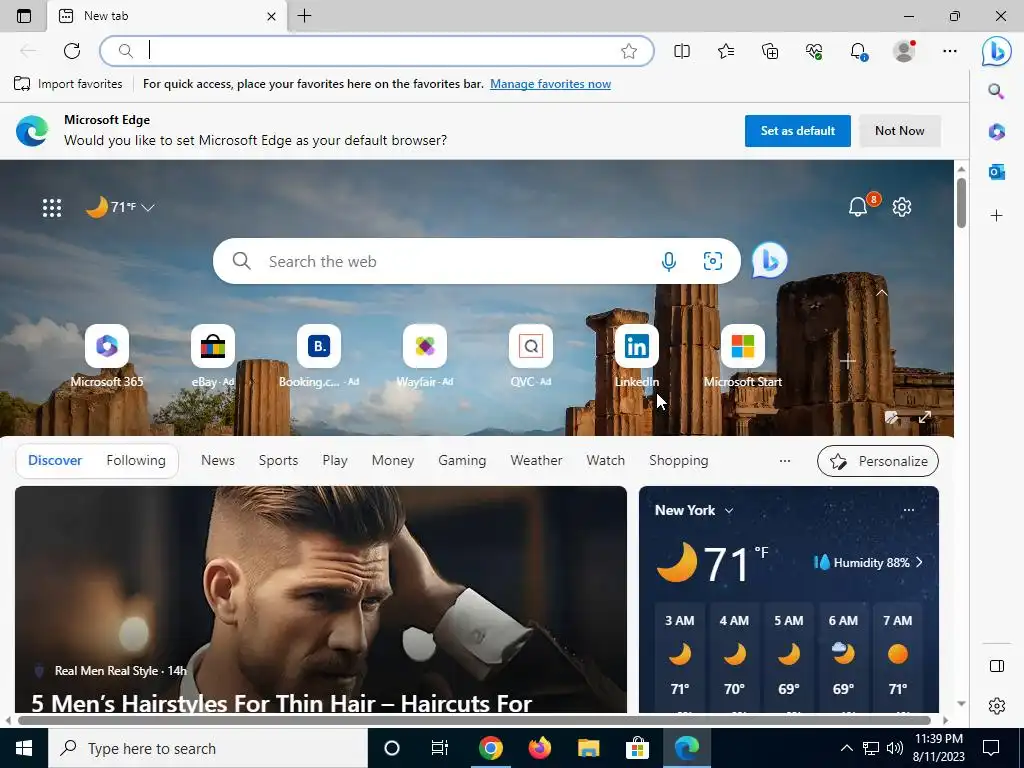Open Outlook sidebar icon
Screen dimensions: 1024x768
point(997,172)
